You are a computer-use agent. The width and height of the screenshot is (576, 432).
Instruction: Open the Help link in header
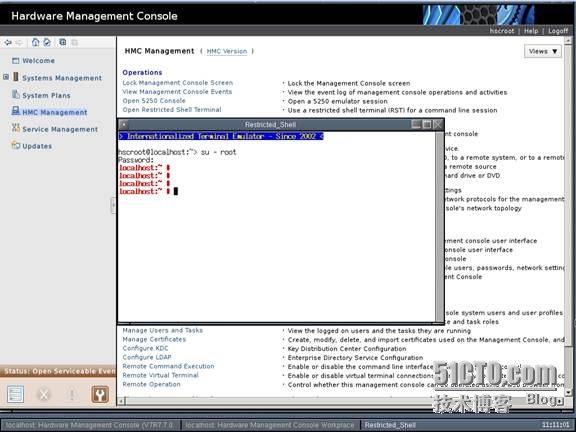[531, 31]
